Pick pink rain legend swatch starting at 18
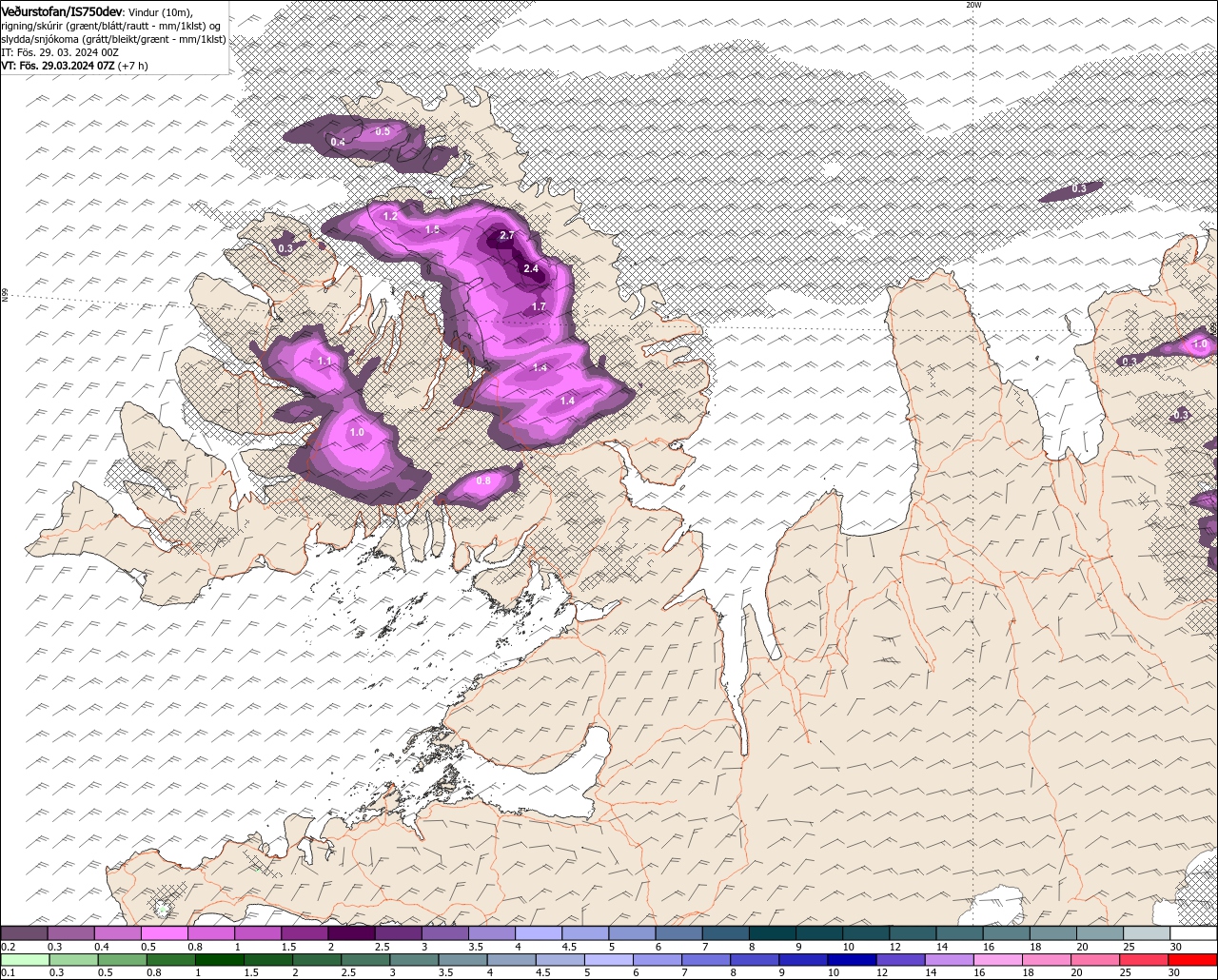 click(x=1048, y=960)
